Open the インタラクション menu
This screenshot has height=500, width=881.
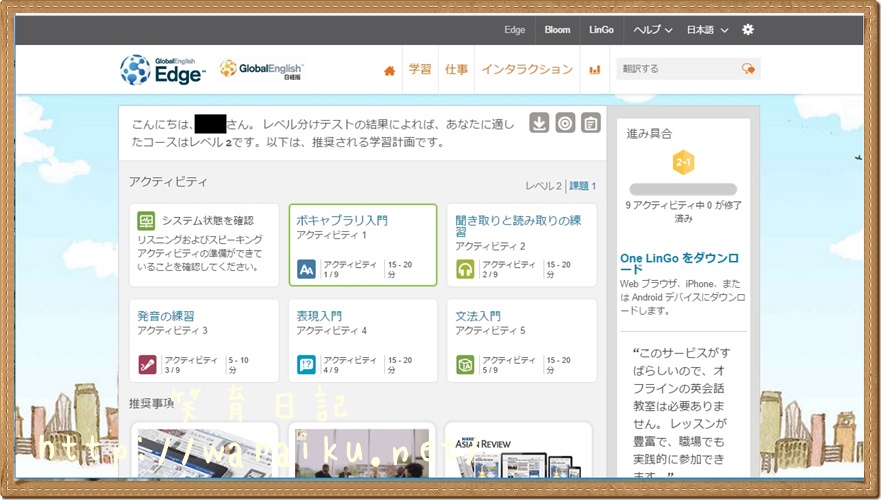pyautogui.click(x=527, y=69)
